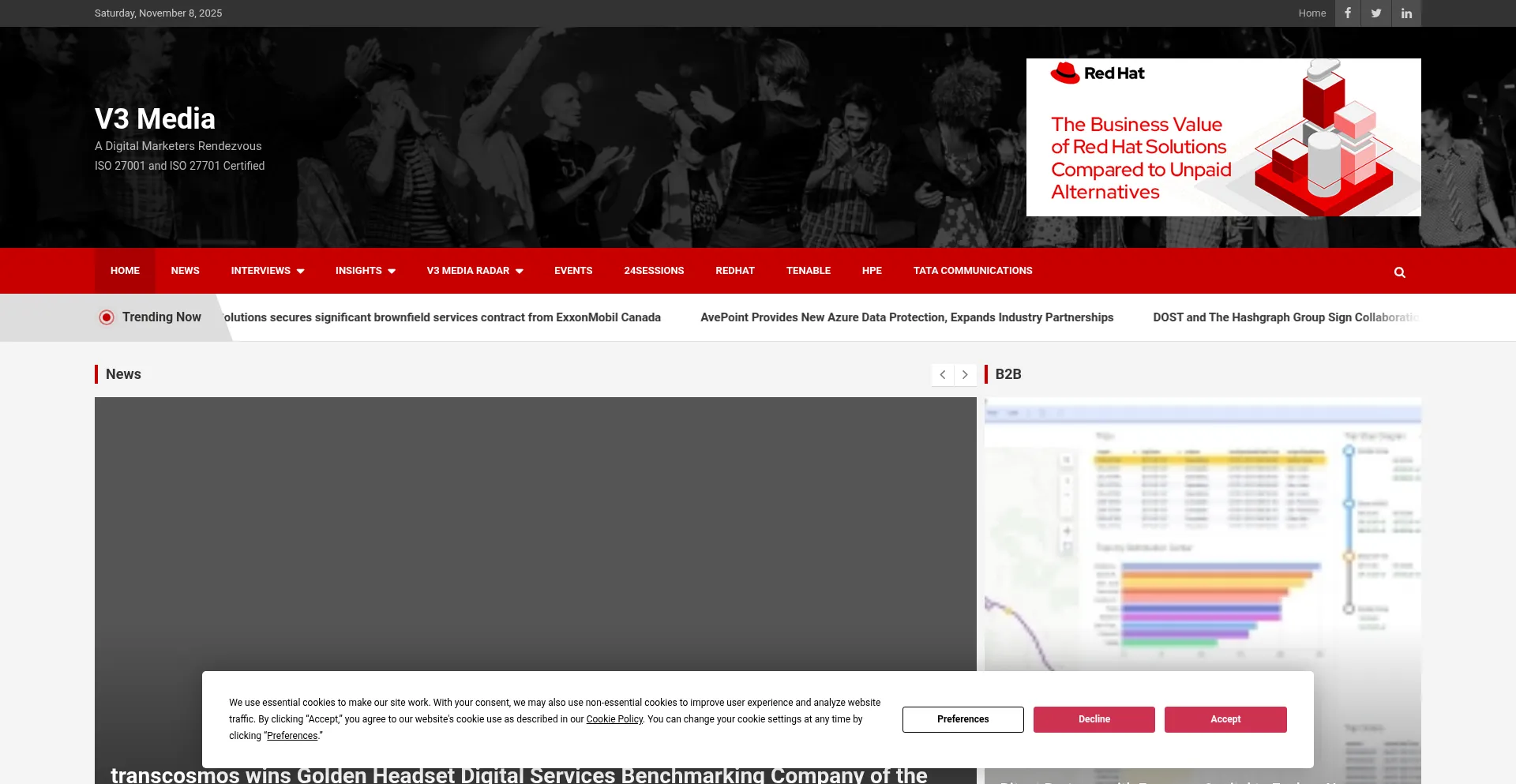
Task: Open the Cookie Policy link
Action: 614,719
